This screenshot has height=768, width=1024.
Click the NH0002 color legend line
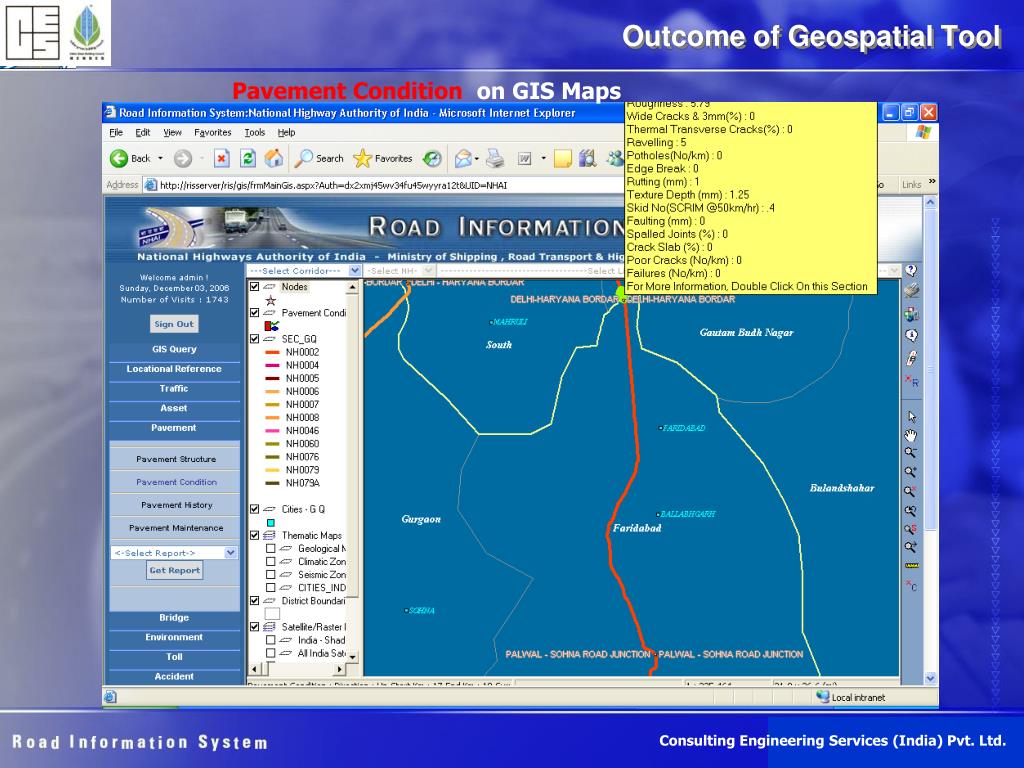tap(272, 352)
